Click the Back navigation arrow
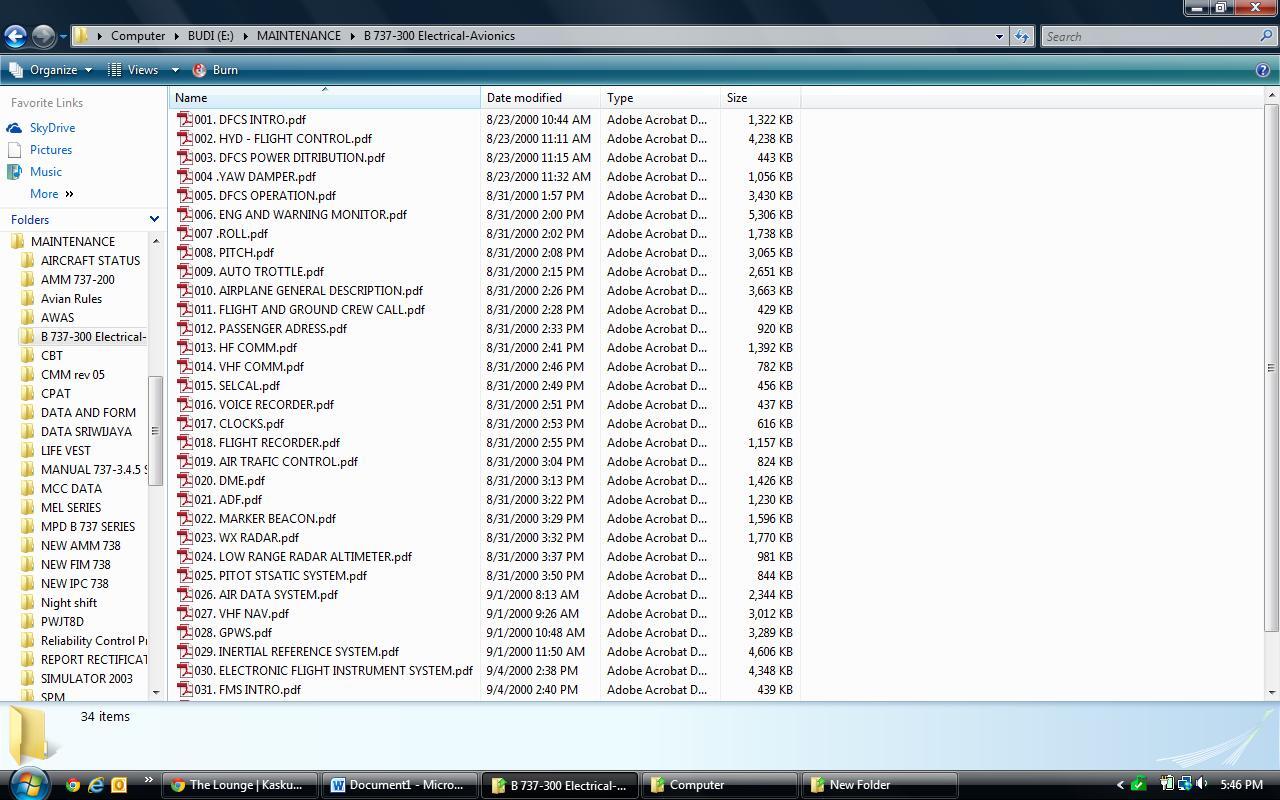1280x800 pixels. pos(15,36)
